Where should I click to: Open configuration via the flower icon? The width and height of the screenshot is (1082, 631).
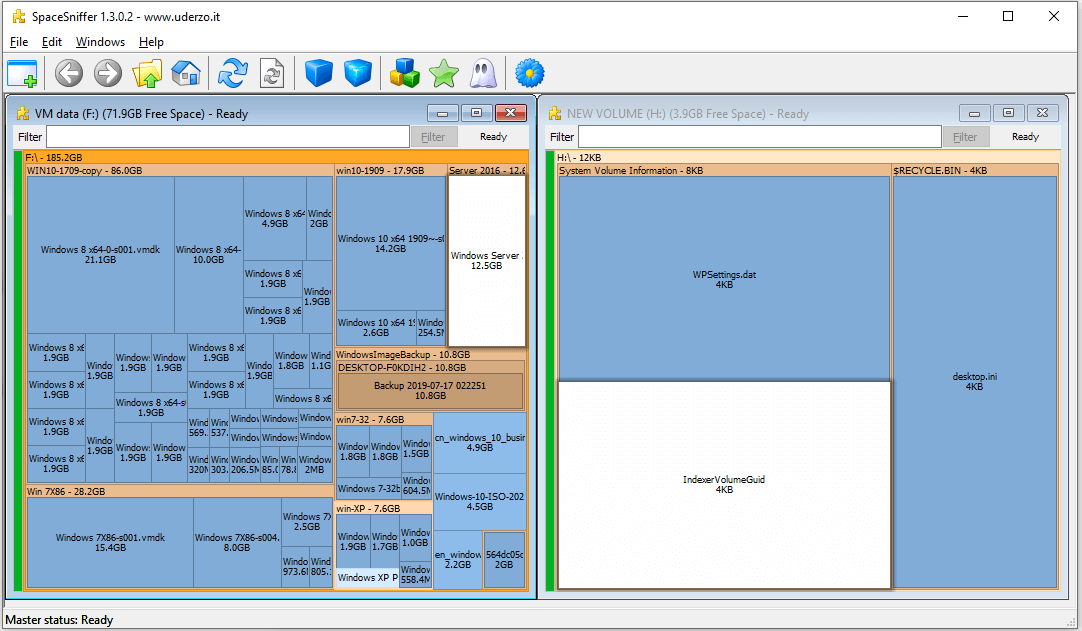(529, 73)
